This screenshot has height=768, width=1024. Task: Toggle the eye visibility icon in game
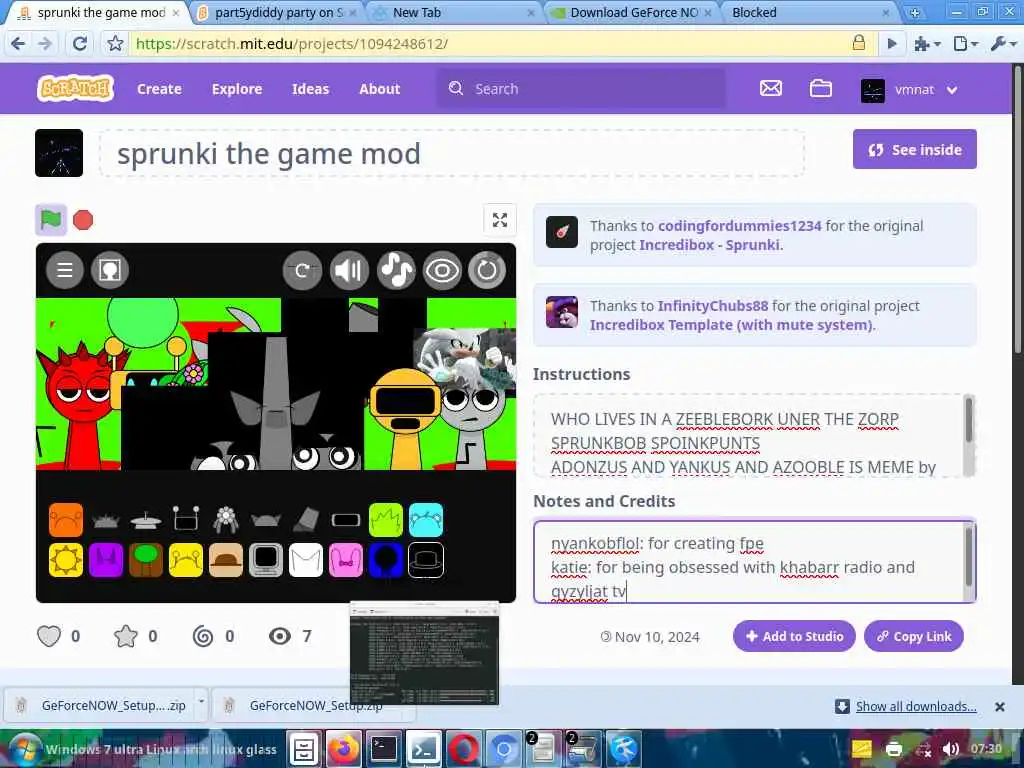pyautogui.click(x=442, y=270)
